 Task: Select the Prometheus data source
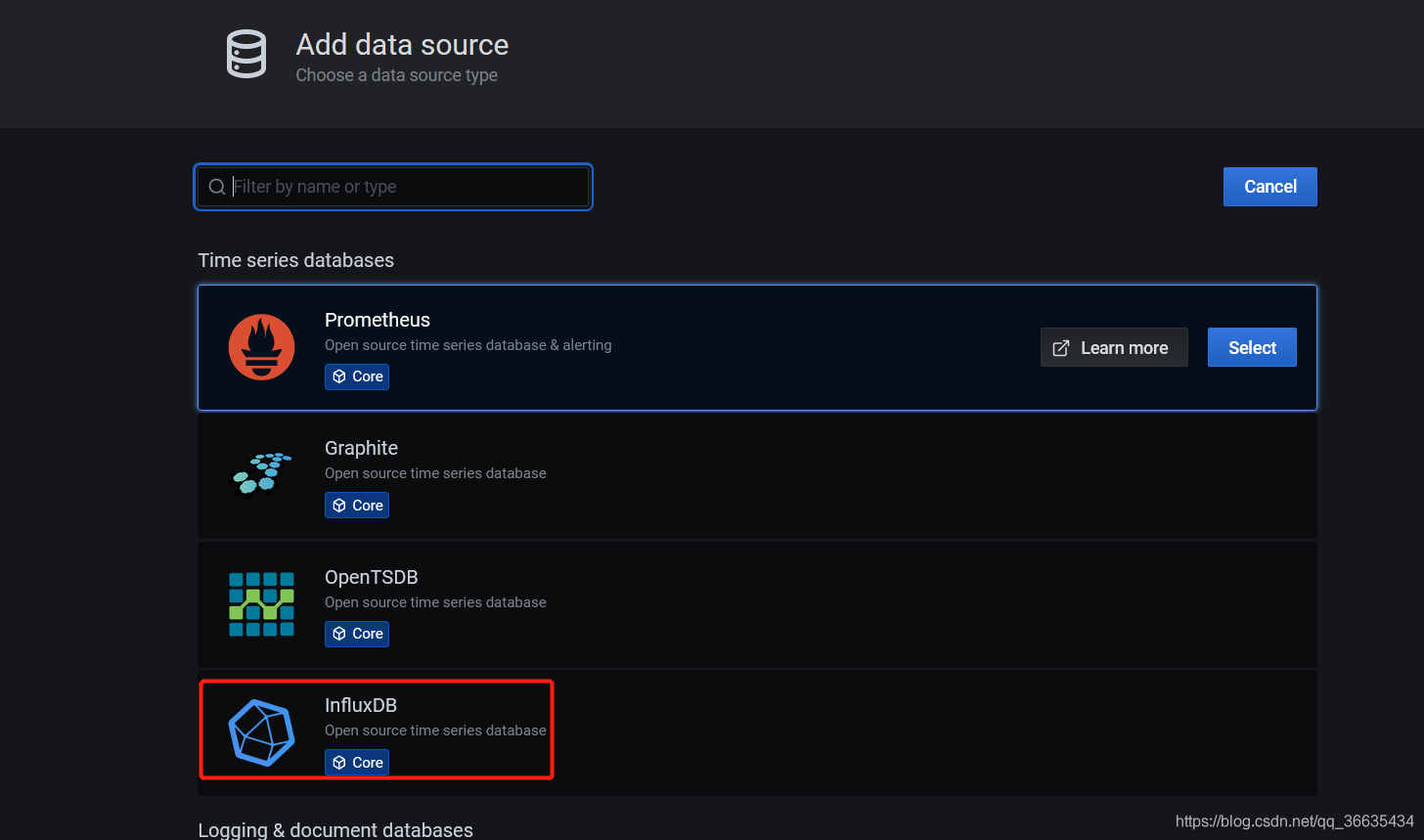point(1252,347)
